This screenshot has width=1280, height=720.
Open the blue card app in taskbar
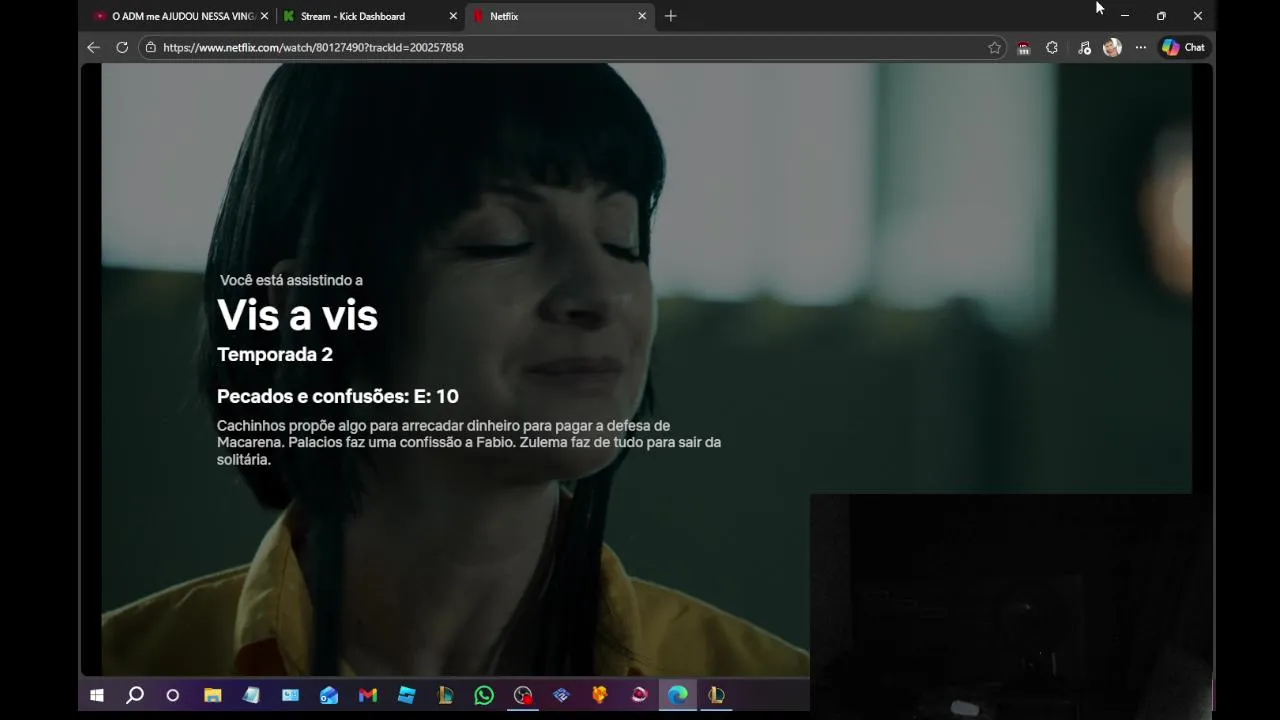[x=290, y=695]
